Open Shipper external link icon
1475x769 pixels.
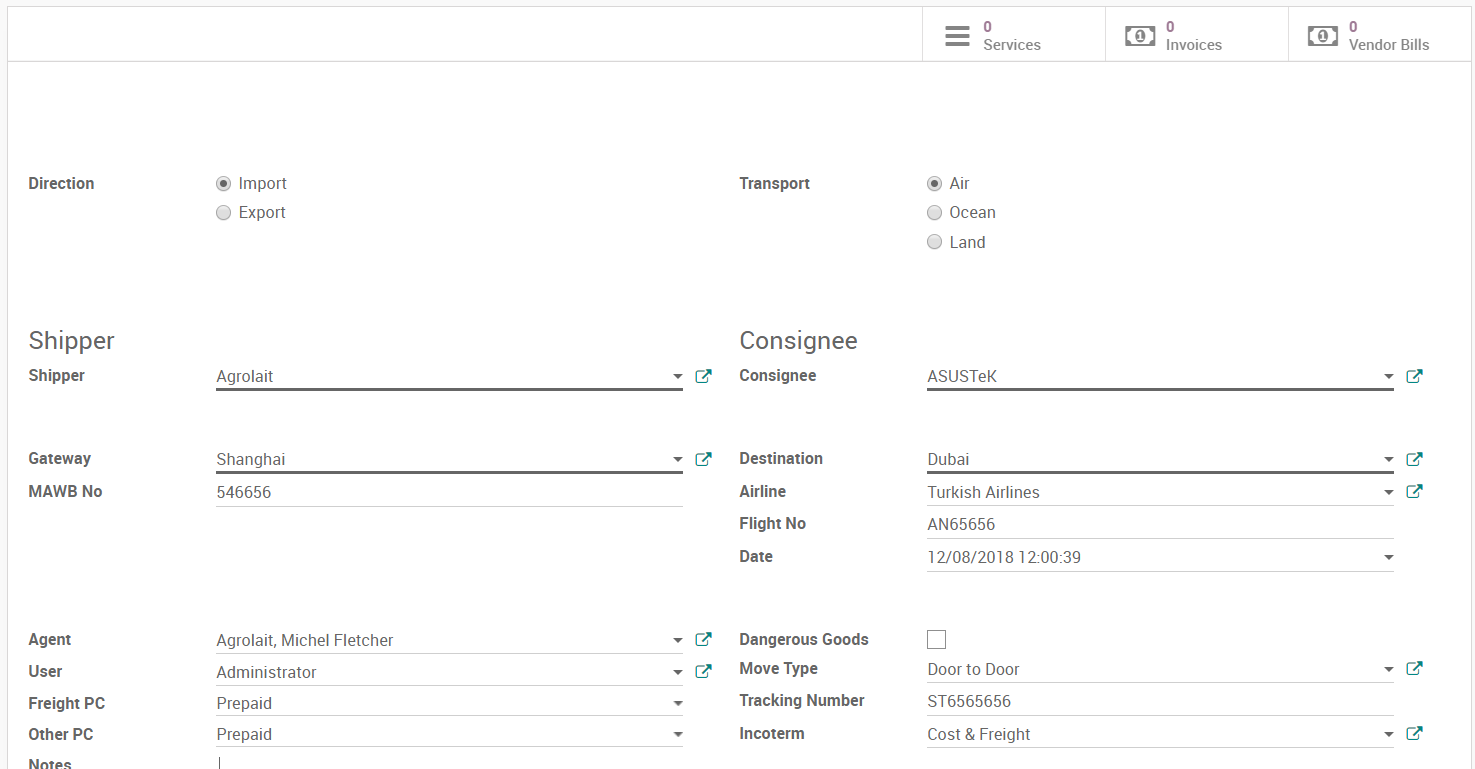[703, 377]
